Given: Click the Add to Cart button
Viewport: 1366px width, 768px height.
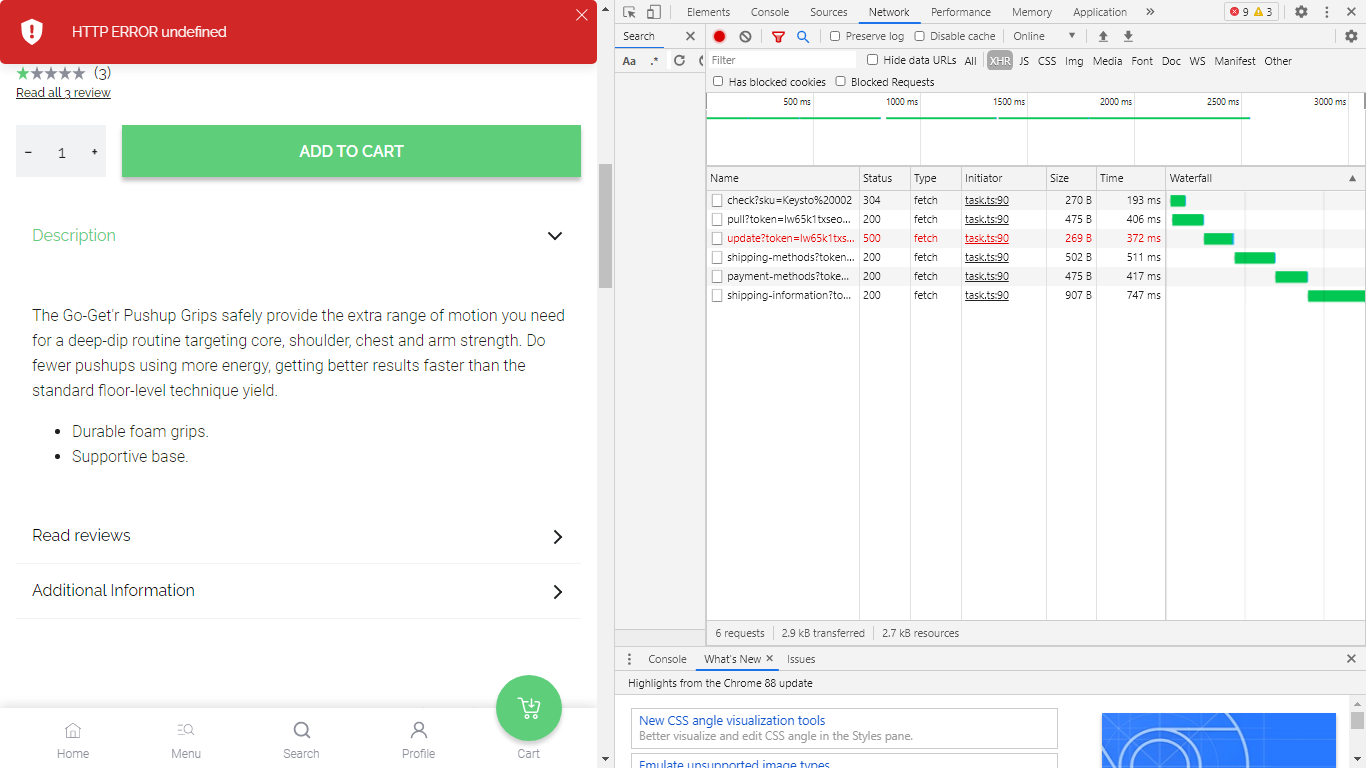Looking at the screenshot, I should [351, 151].
